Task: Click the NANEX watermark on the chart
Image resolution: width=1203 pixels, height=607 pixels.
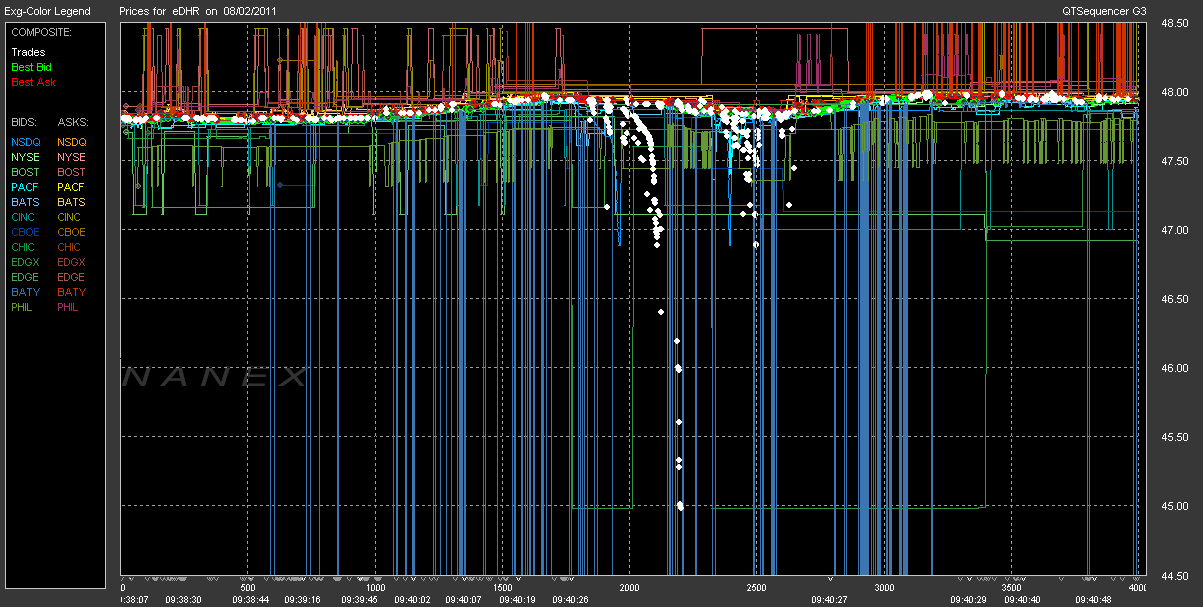Action: [x=215, y=377]
